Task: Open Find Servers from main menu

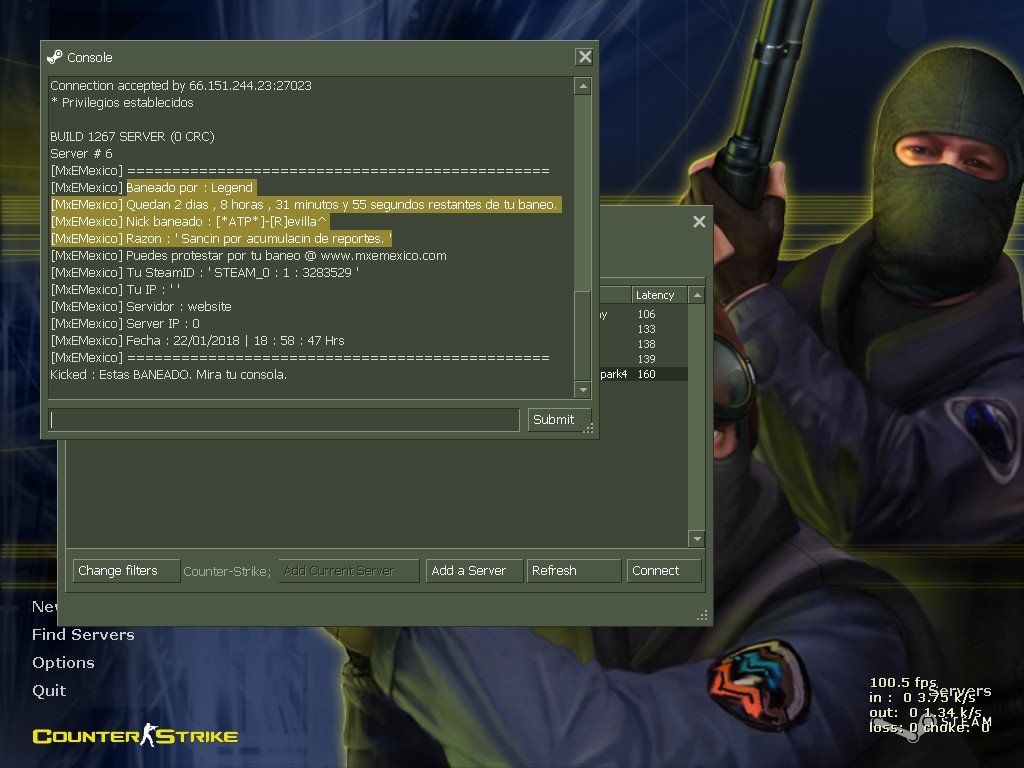Action: coord(83,635)
